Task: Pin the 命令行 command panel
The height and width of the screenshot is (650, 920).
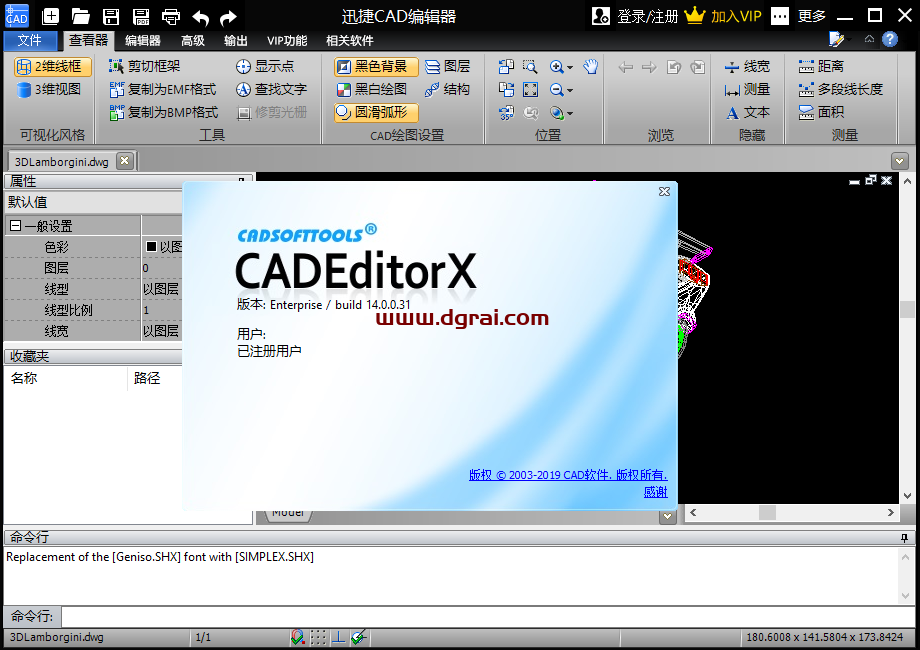Action: [904, 537]
